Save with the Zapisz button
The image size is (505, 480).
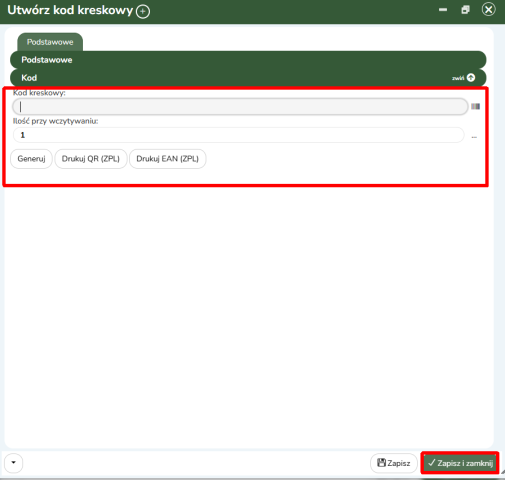tap(394, 463)
